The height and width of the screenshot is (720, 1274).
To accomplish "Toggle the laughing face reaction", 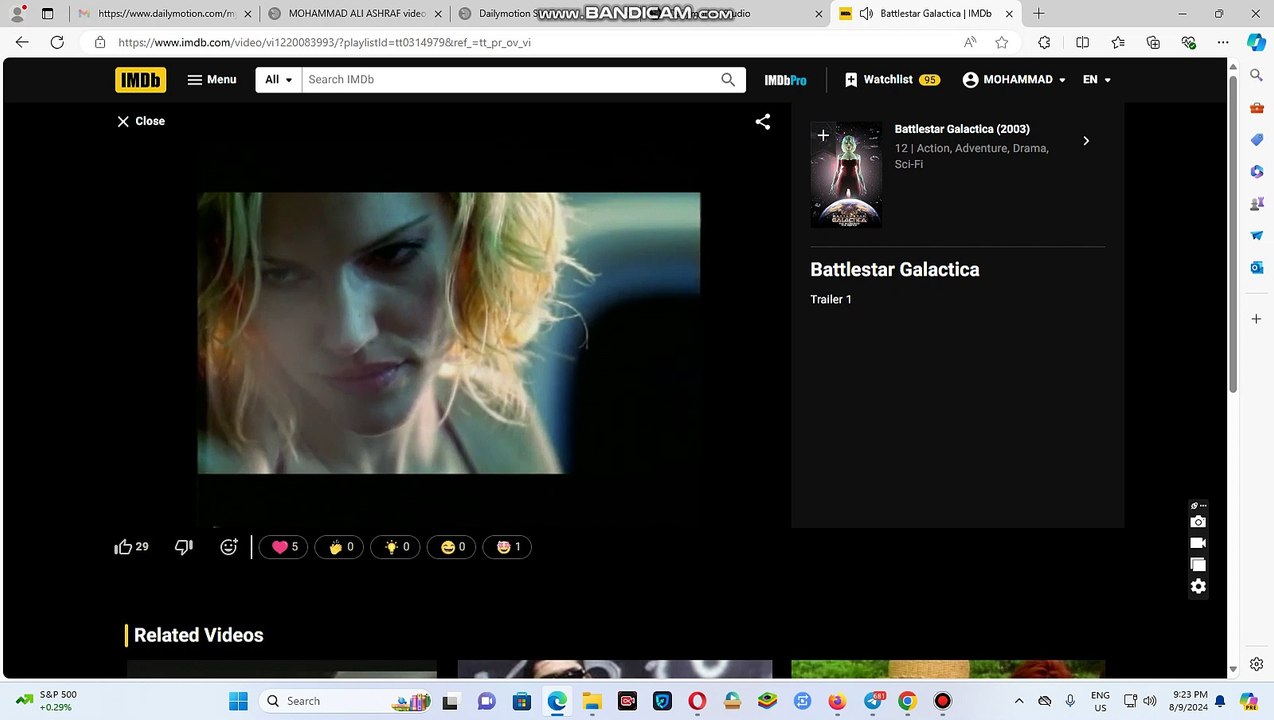I will (452, 547).
